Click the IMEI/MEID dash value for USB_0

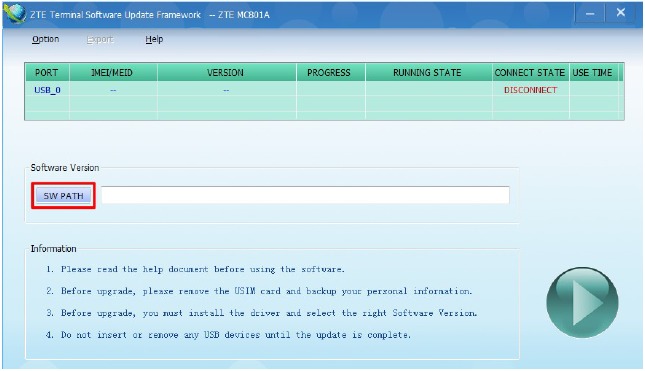(x=113, y=90)
